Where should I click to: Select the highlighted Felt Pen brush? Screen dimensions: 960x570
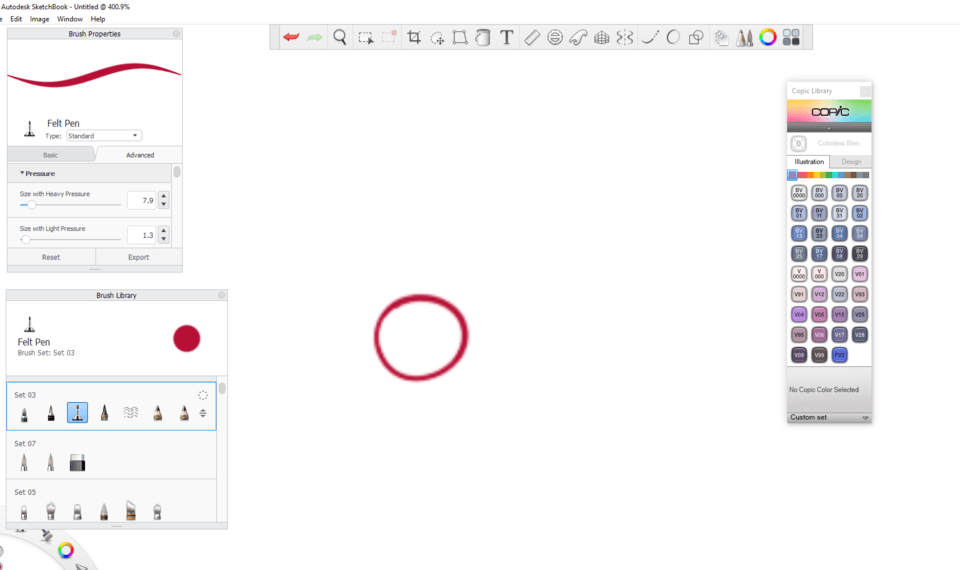(x=77, y=413)
